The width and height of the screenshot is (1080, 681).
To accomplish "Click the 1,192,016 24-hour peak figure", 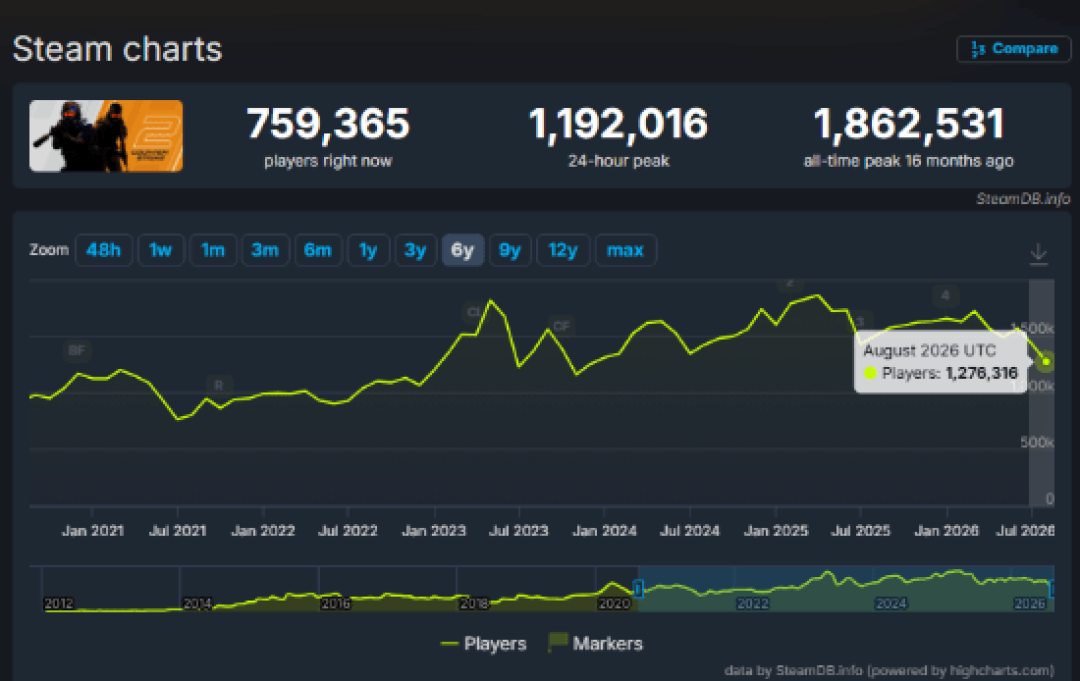I will (618, 124).
